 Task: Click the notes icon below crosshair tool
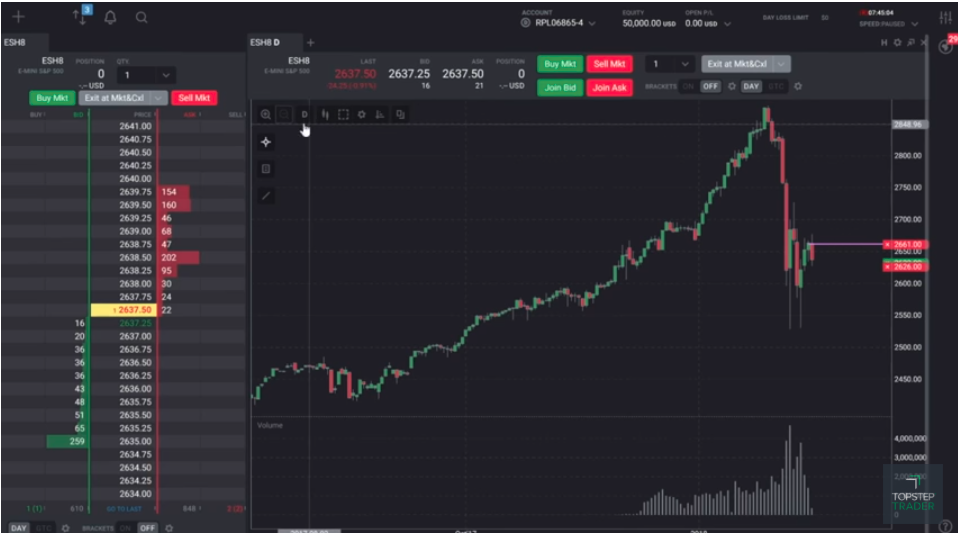[x=266, y=169]
